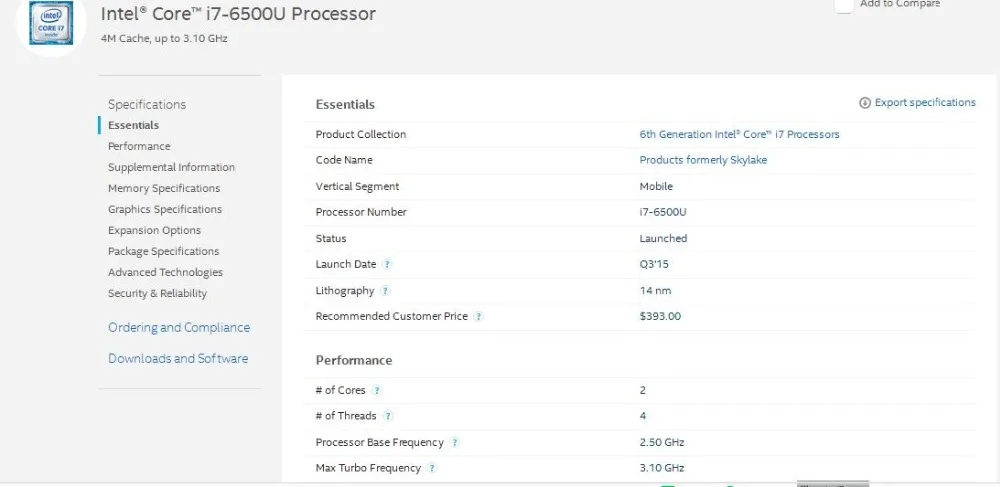Select Security & Reliability in sidebar

[x=157, y=293]
